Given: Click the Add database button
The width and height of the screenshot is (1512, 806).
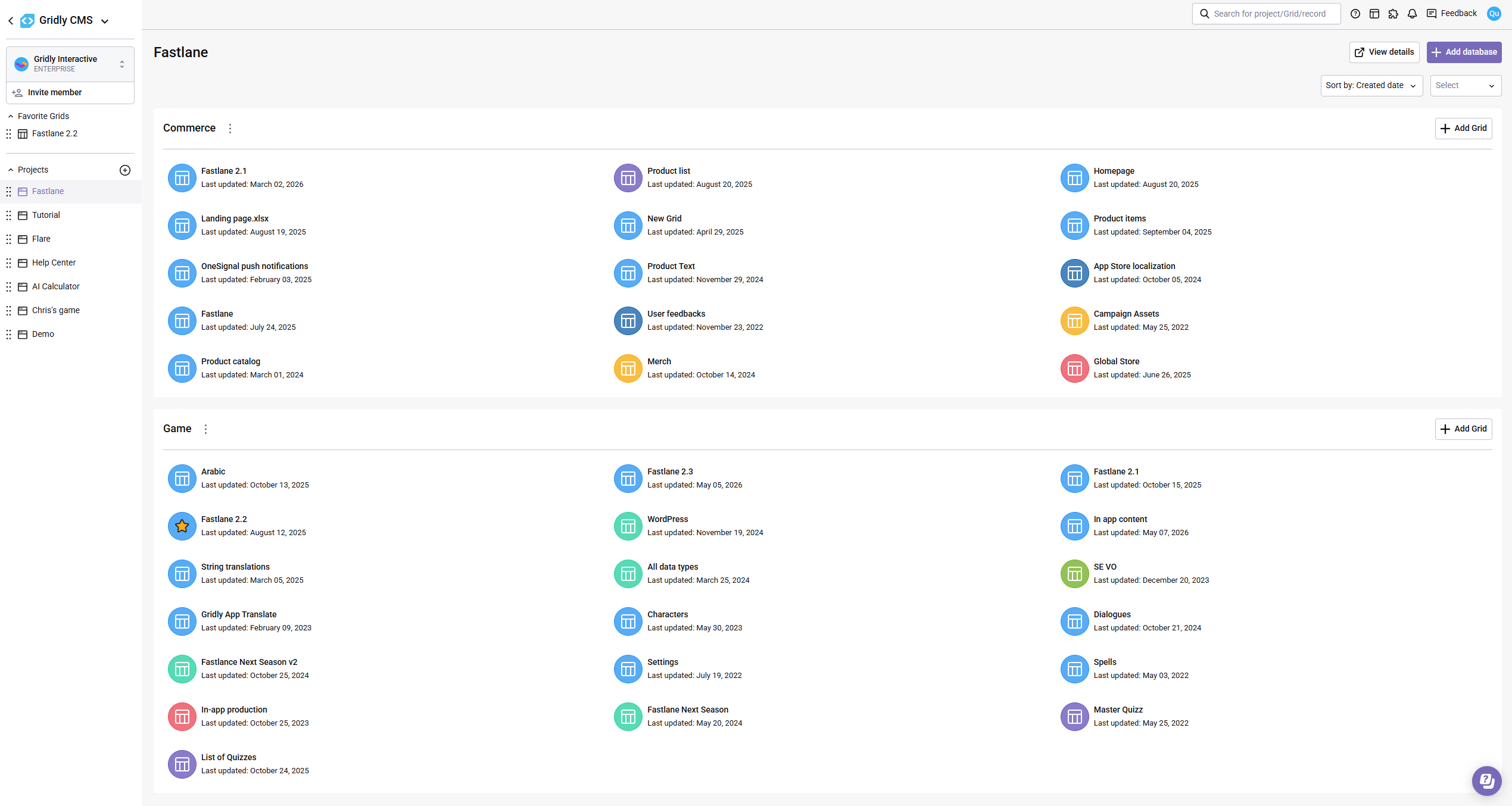Looking at the screenshot, I should coord(1464,52).
